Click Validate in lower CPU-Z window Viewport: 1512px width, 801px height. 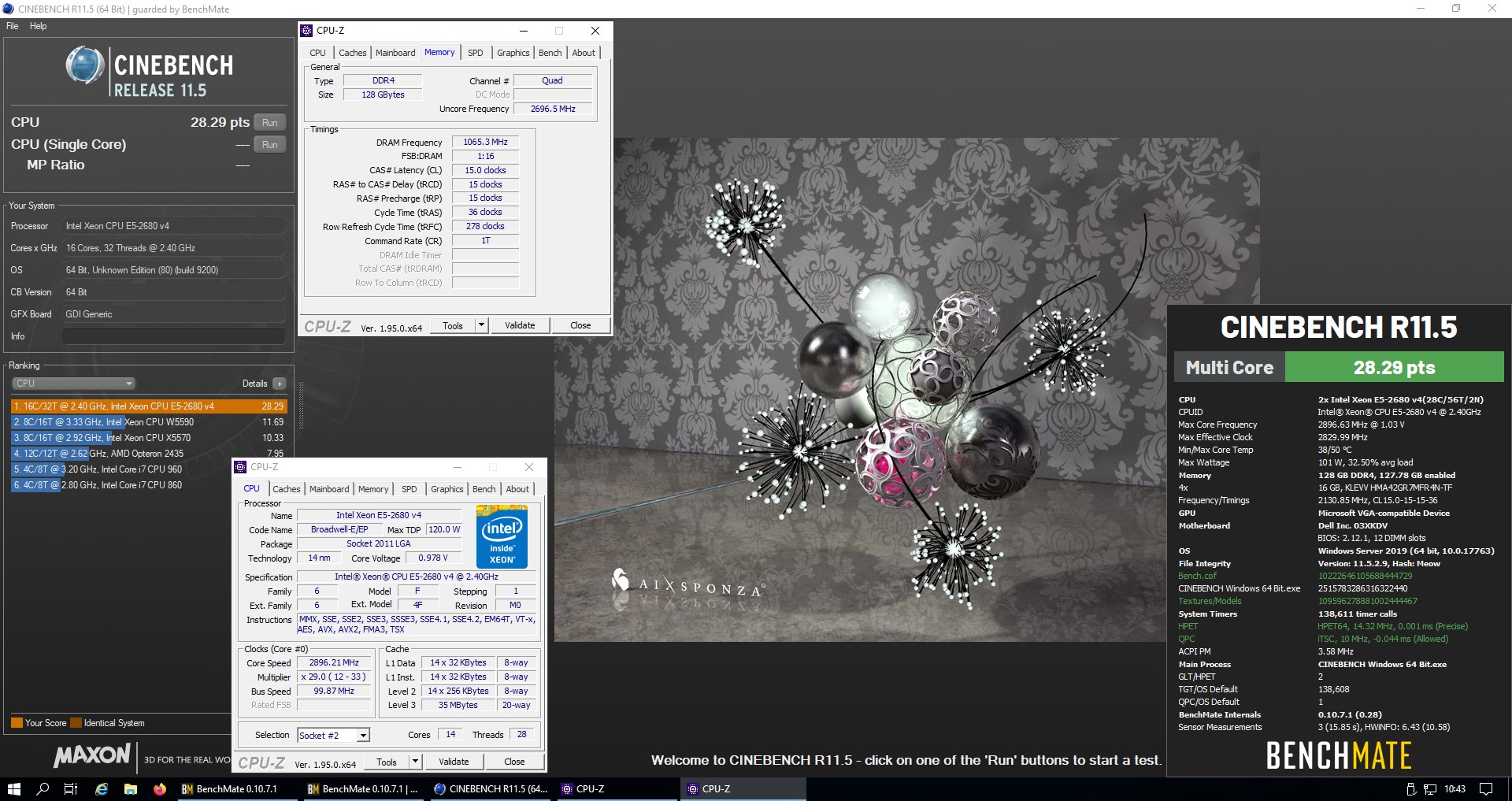[454, 762]
